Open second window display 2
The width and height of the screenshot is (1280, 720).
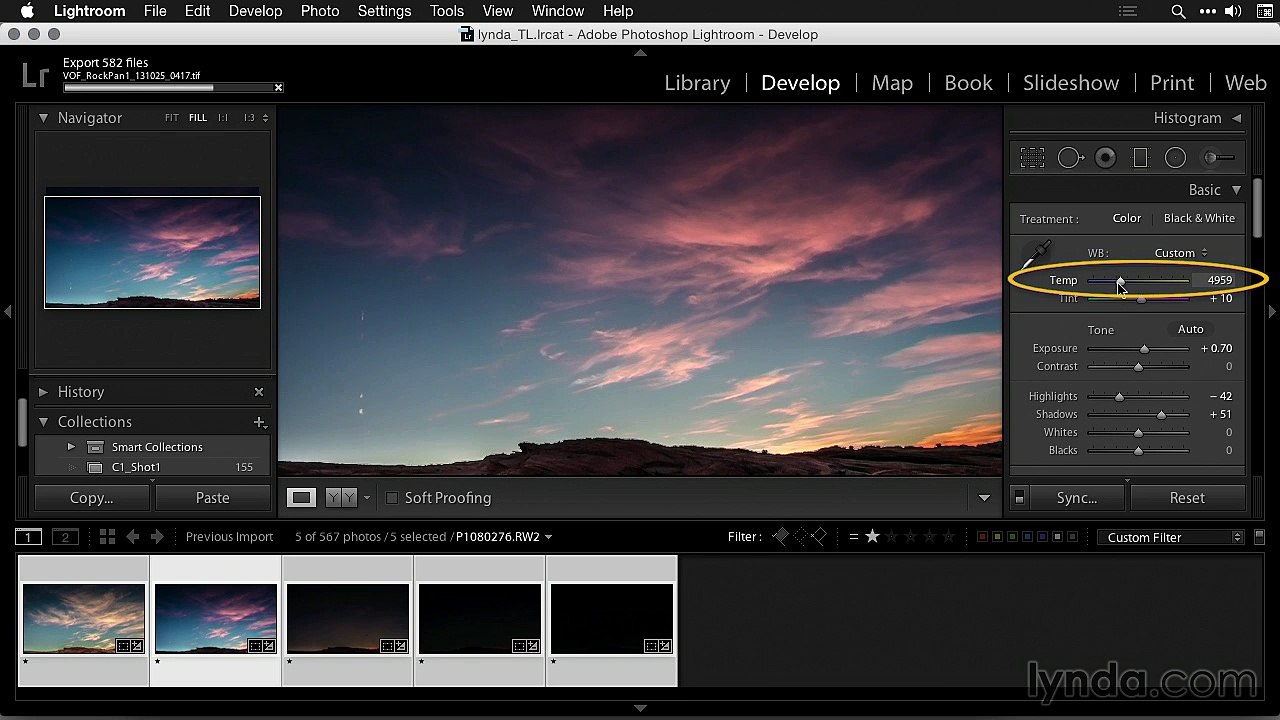point(65,537)
